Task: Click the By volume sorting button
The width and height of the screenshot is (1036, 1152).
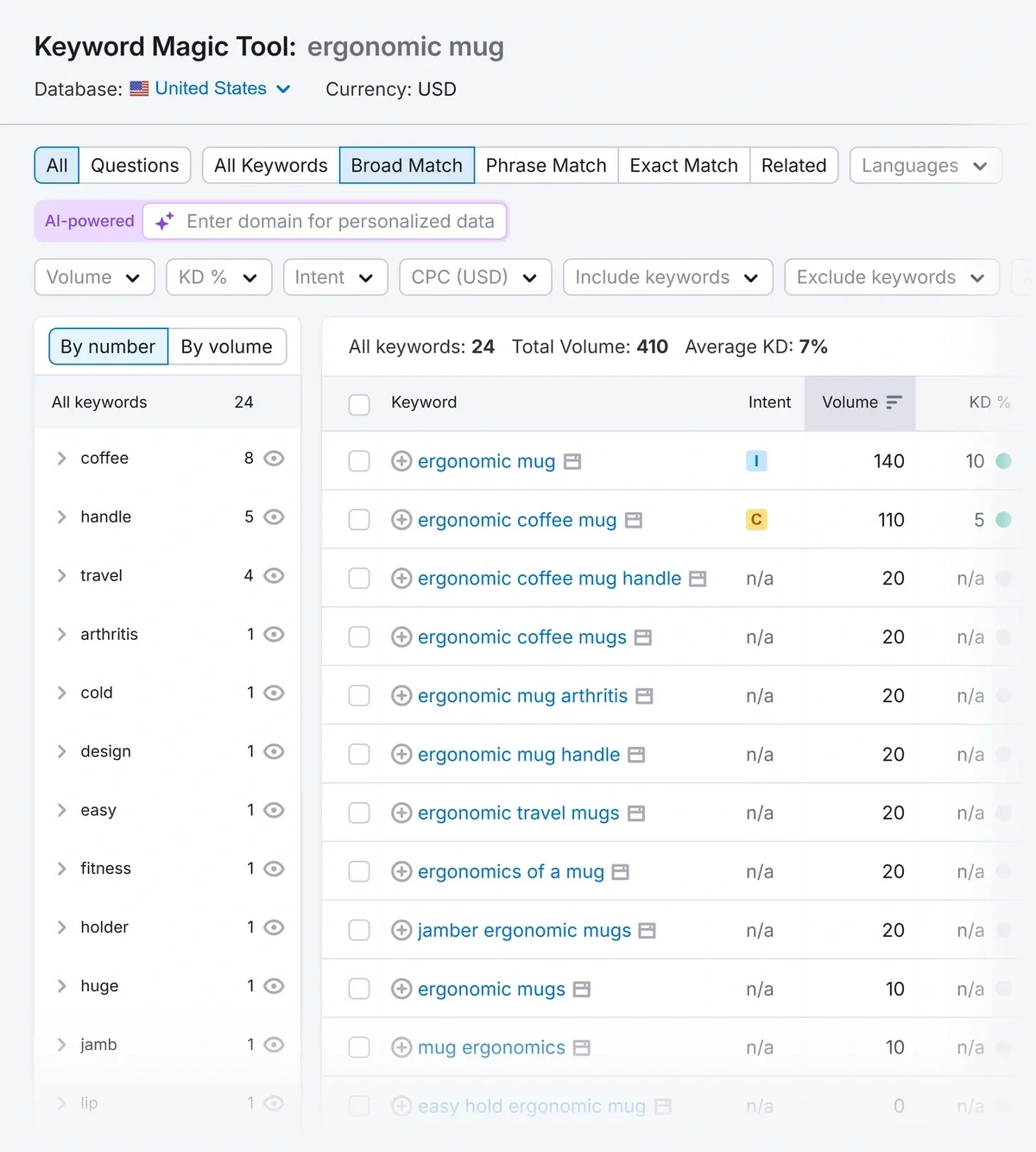Action: 227,346
